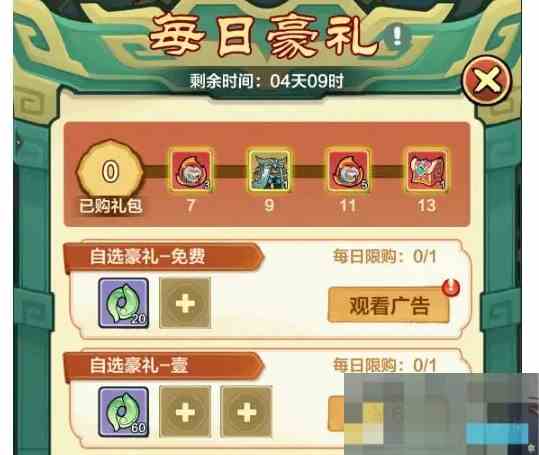
Task: Select the green jade item with quantity 20
Action: [124, 303]
